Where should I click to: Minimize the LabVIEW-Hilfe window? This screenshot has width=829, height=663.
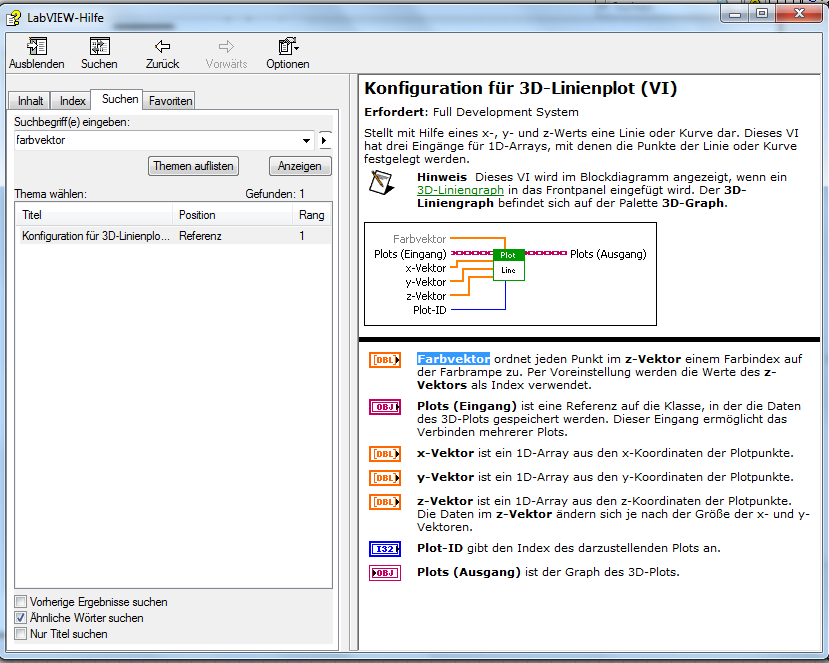pos(735,13)
